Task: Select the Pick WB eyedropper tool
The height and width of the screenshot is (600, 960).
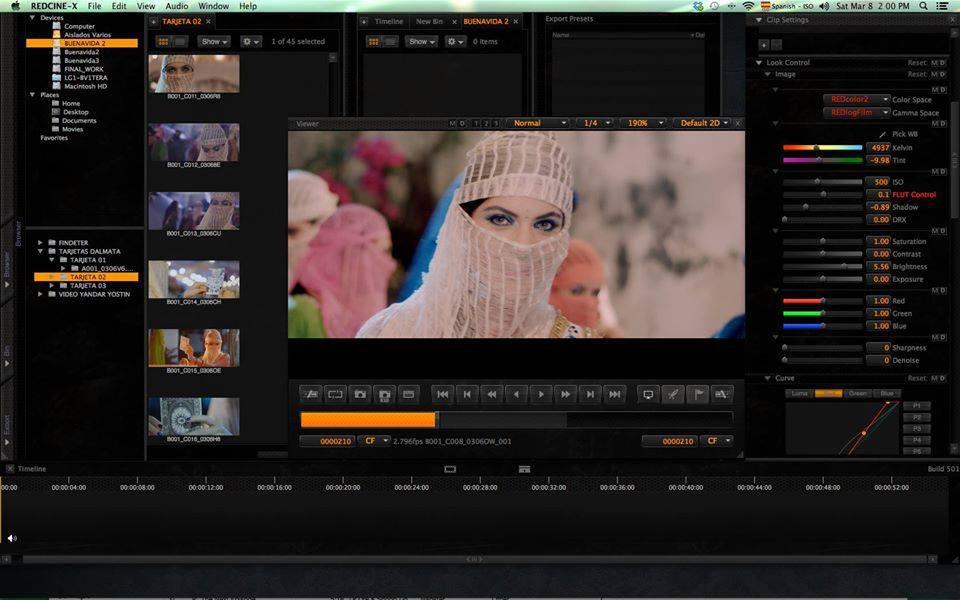Action: click(882, 133)
